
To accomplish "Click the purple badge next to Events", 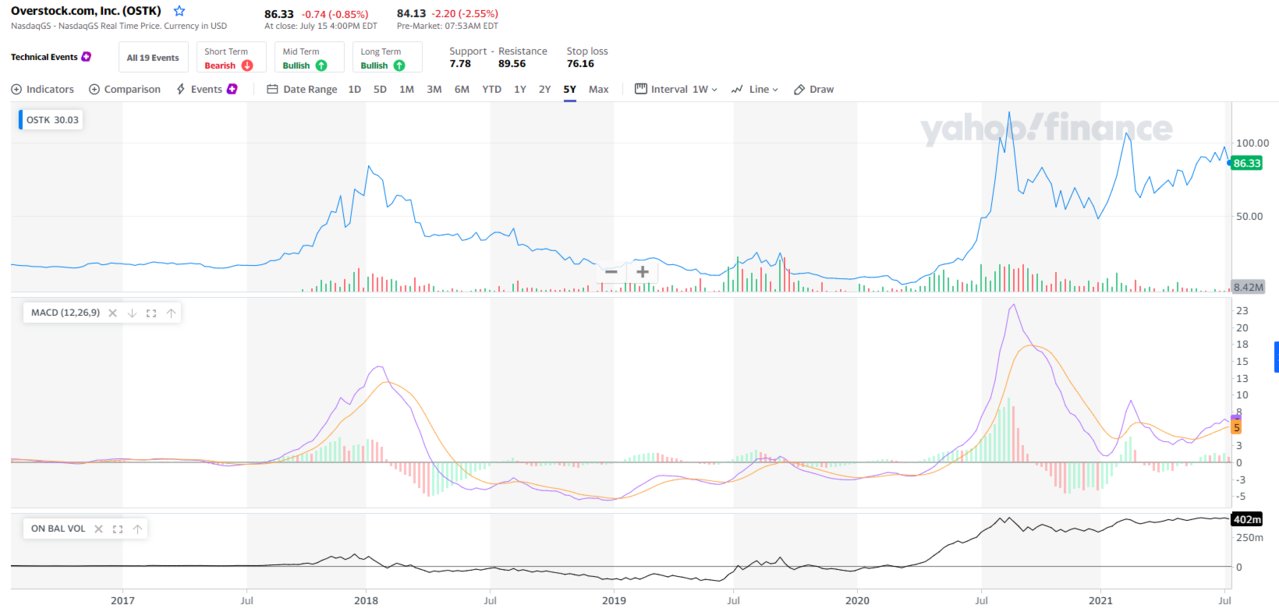I will click(x=232, y=89).
